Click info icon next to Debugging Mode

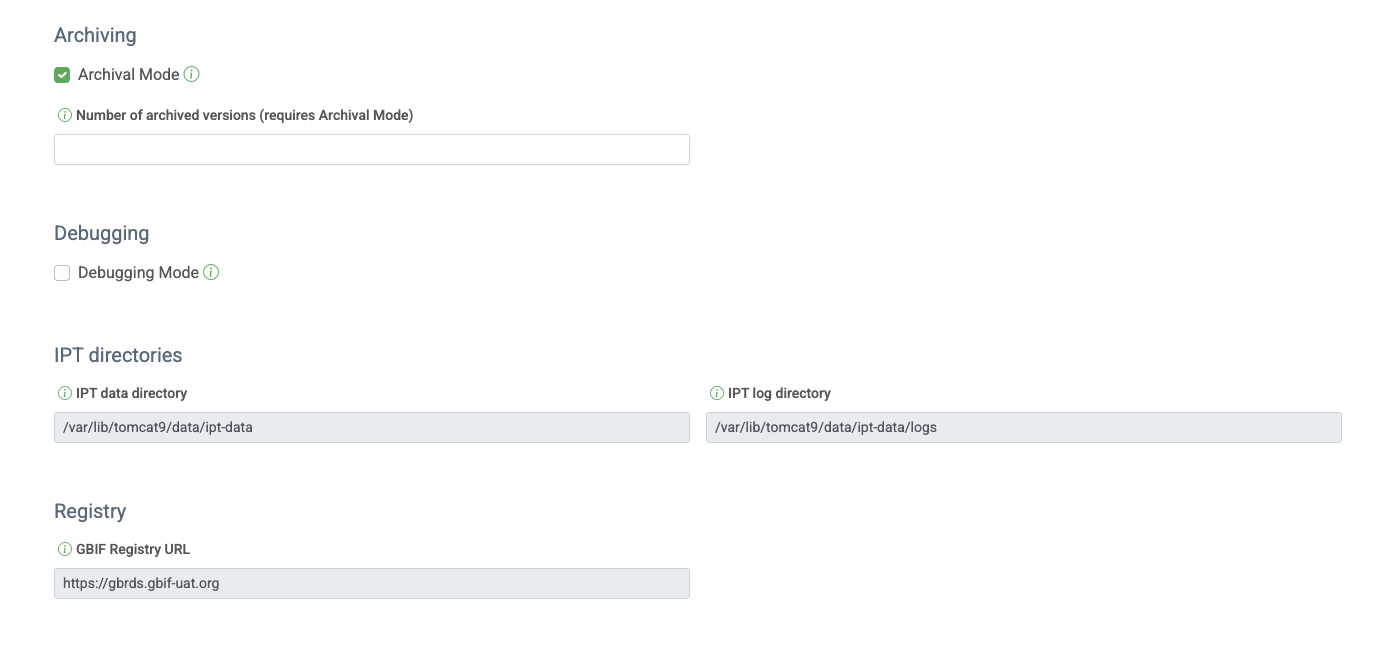211,272
